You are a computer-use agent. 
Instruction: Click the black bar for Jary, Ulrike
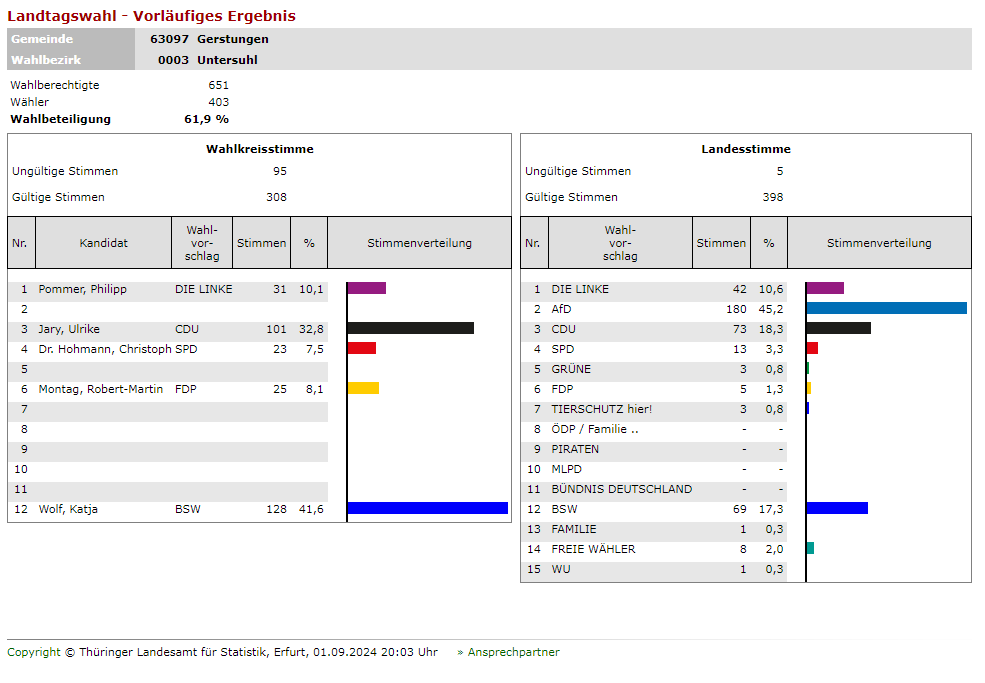click(x=410, y=328)
